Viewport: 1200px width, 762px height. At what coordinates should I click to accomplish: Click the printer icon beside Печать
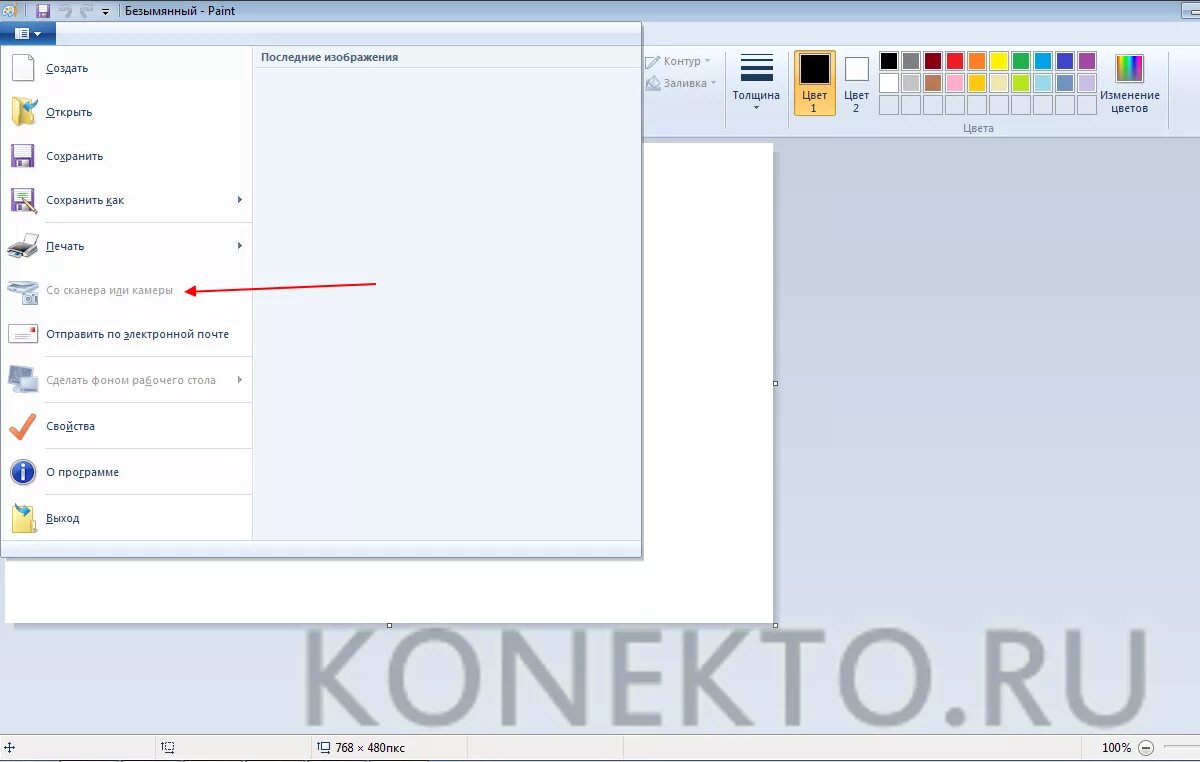tap(23, 246)
